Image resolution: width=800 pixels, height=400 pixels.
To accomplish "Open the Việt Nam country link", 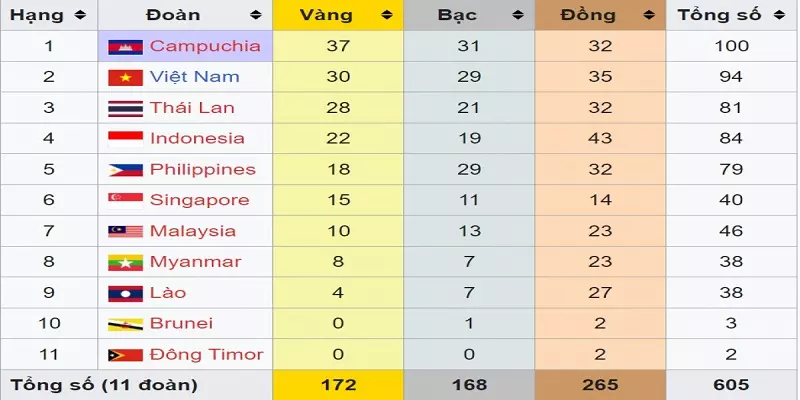I will 195,77.
